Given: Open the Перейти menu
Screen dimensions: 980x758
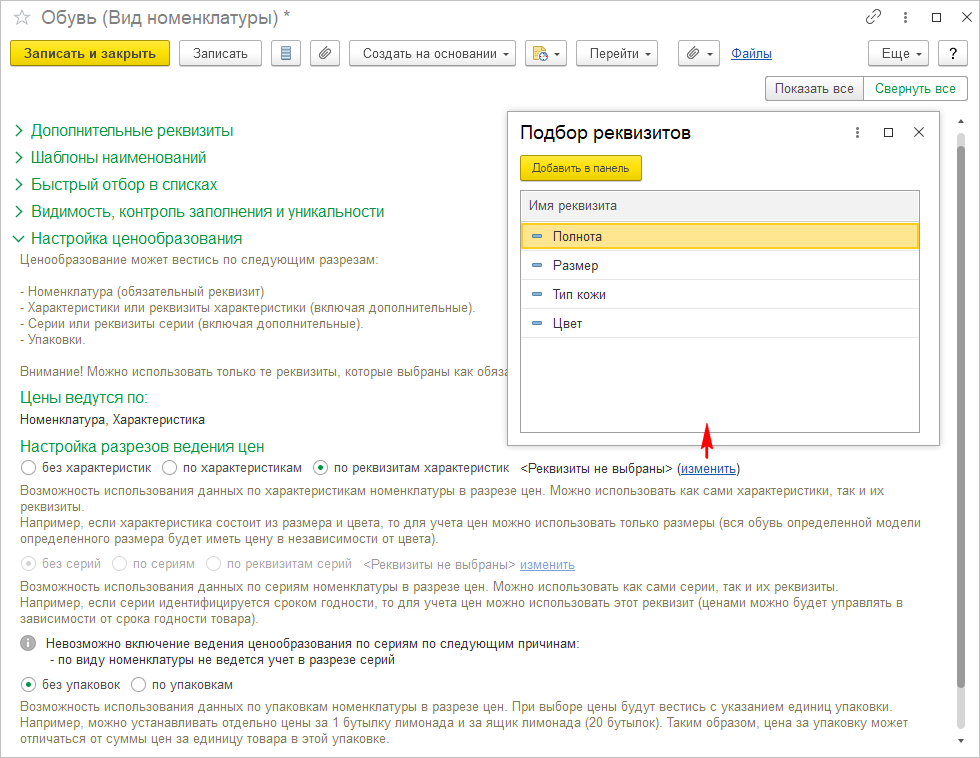Looking at the screenshot, I should 616,54.
